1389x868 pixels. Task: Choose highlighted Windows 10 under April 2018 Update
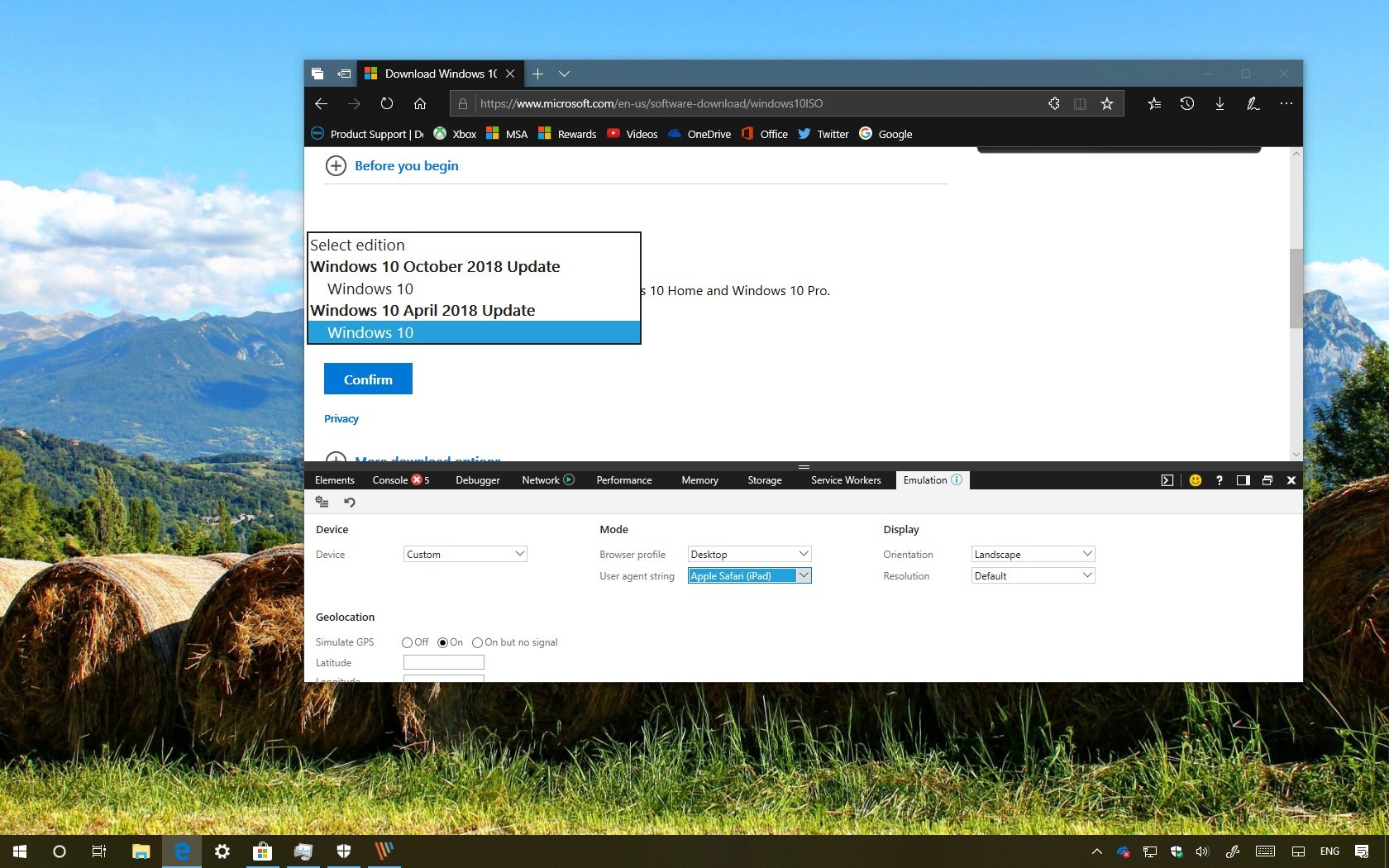(x=474, y=332)
